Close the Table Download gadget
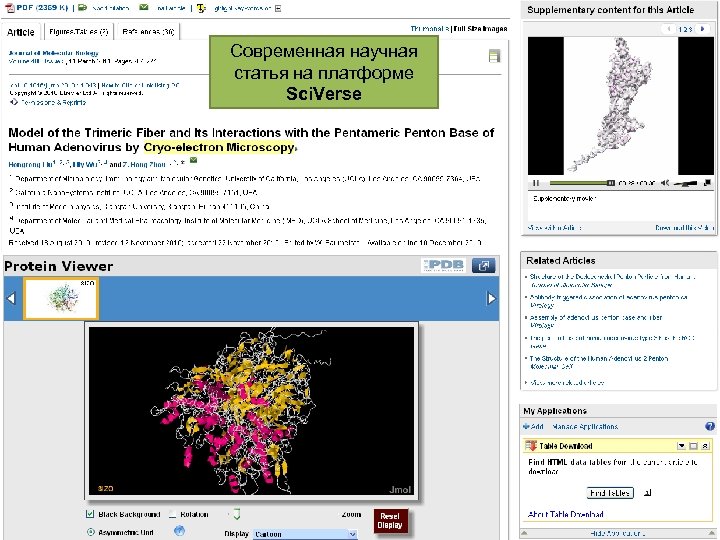 (705, 446)
